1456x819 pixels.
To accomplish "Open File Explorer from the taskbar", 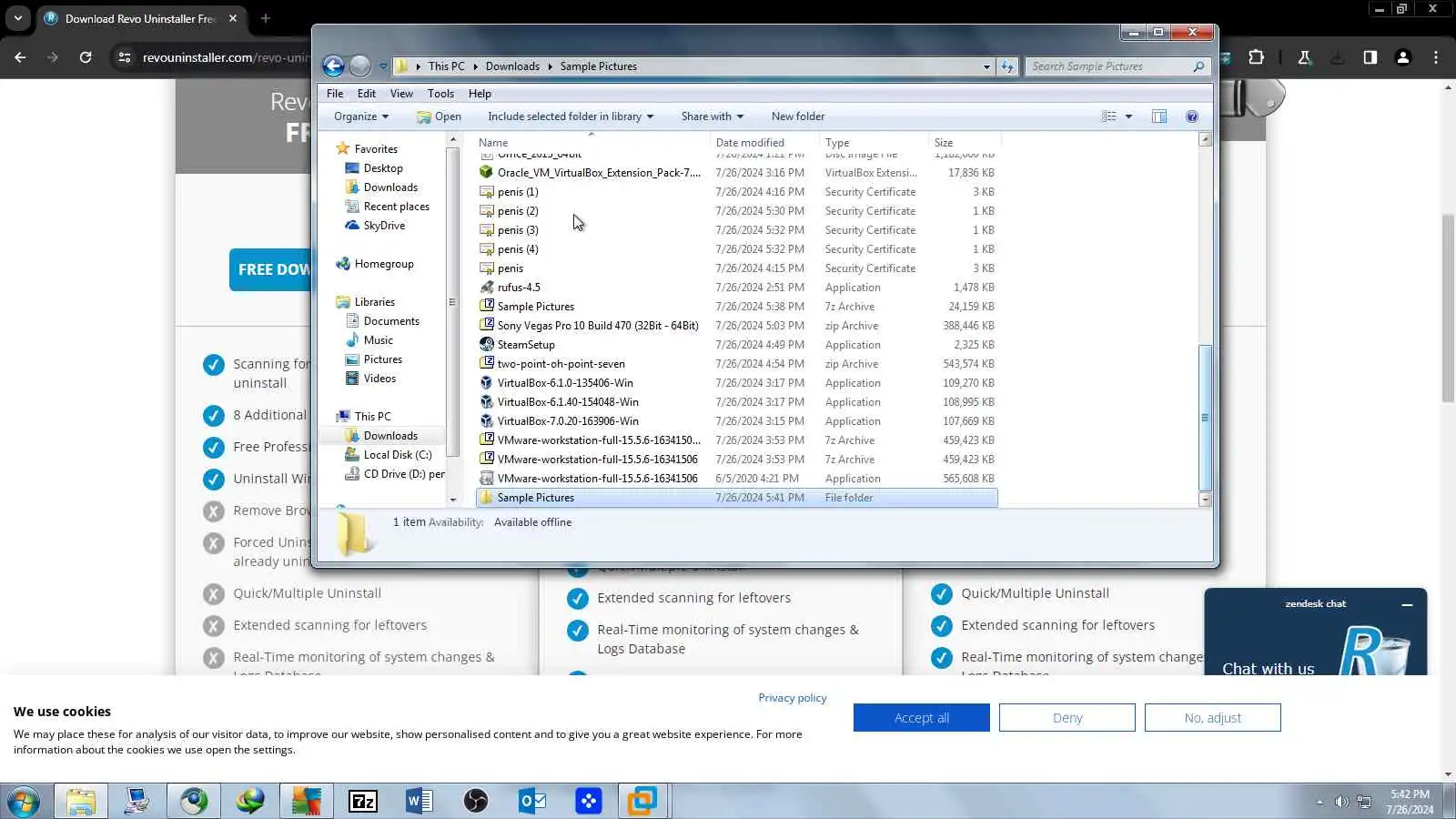I will click(80, 801).
